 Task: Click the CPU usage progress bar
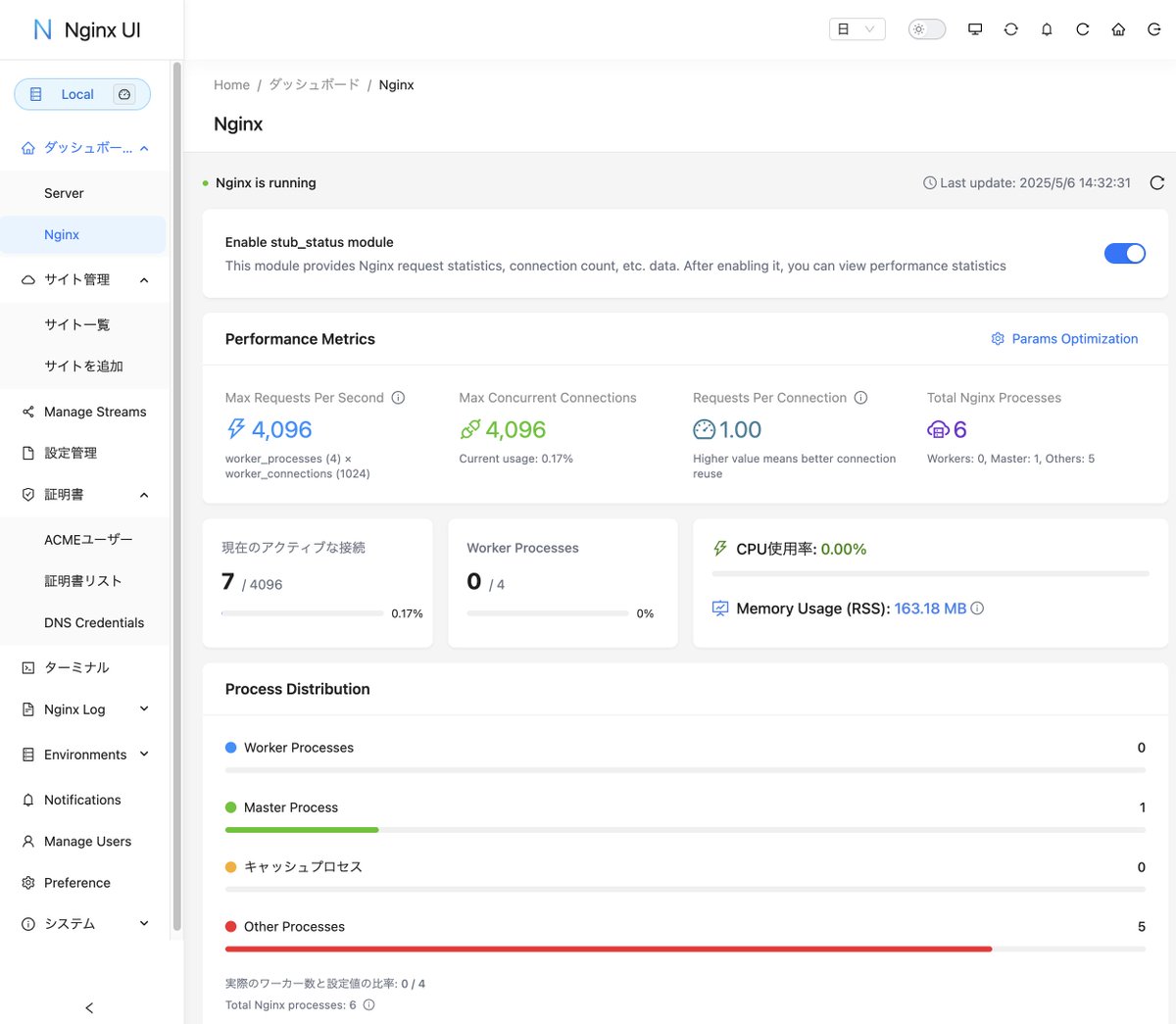coord(930,573)
